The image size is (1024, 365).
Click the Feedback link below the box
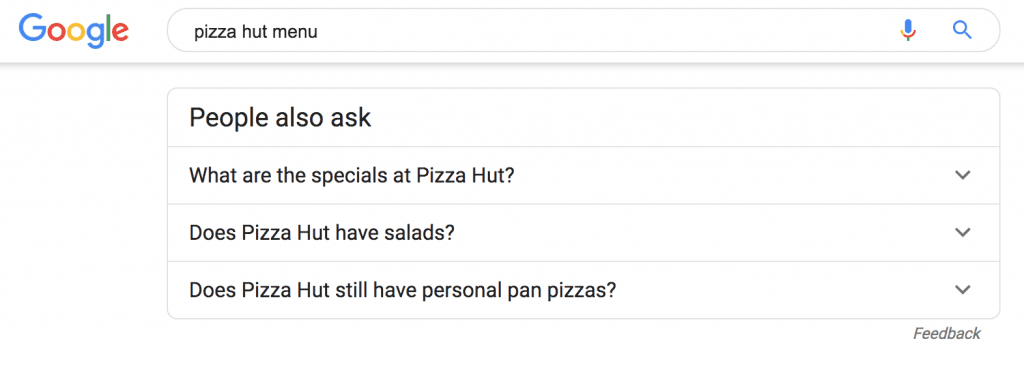coord(946,334)
